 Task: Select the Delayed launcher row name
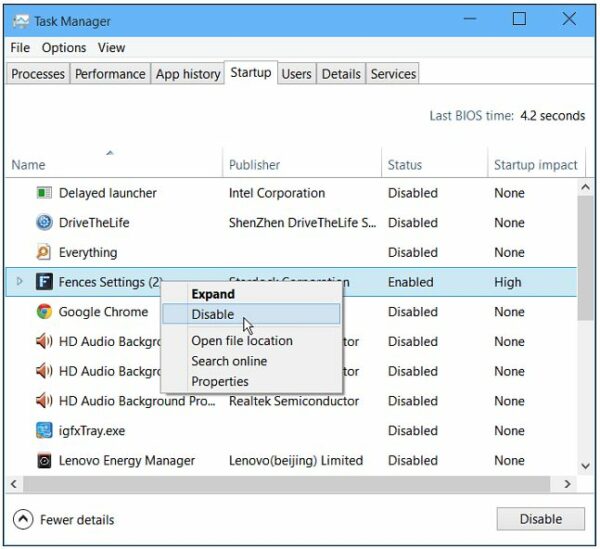point(108,193)
